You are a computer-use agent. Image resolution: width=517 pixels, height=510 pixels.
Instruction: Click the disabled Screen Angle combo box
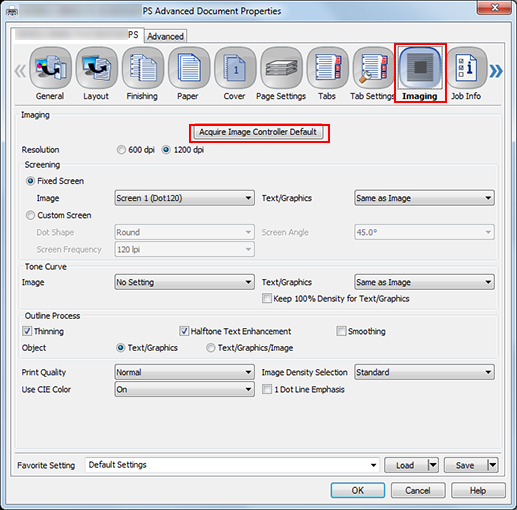coord(424,232)
